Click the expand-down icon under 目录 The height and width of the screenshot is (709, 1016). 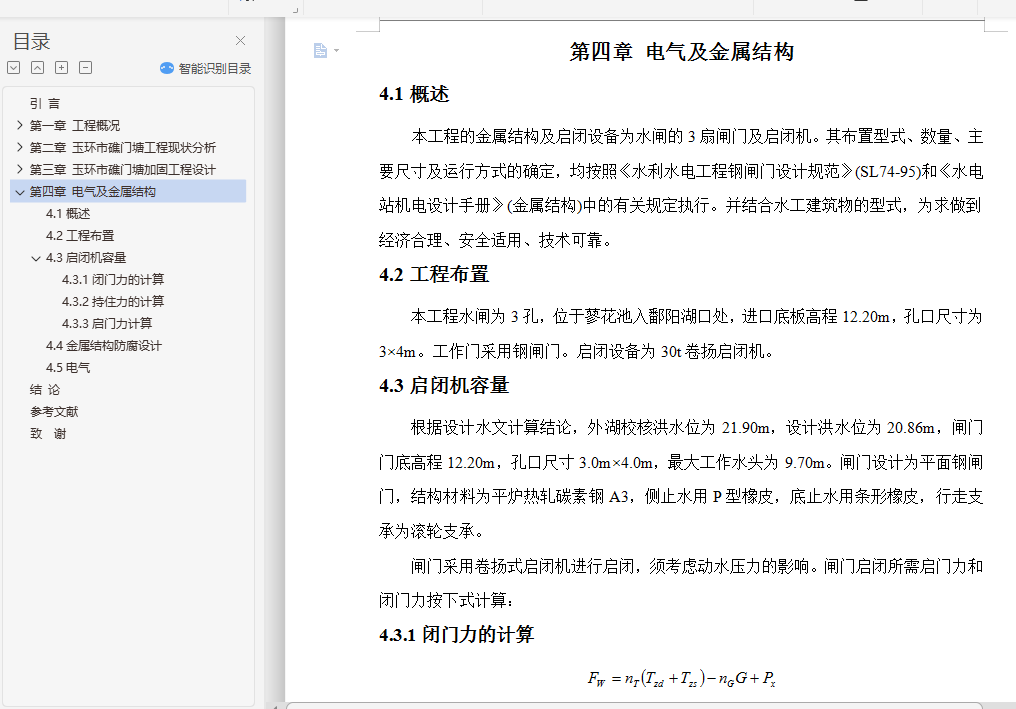tap(14, 67)
